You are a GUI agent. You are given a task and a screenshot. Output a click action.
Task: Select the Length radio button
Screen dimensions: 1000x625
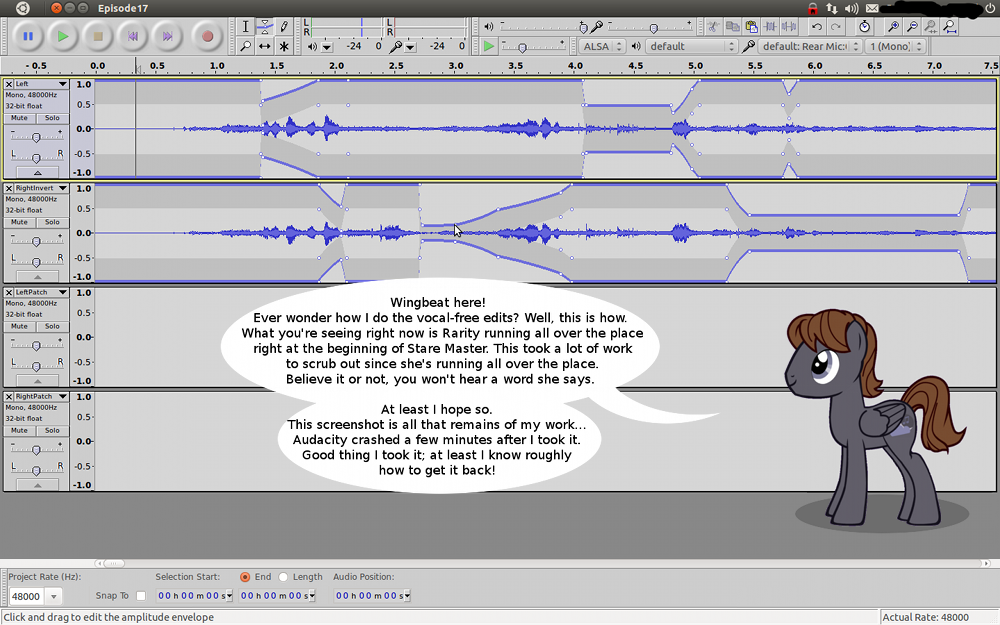[x=283, y=577]
